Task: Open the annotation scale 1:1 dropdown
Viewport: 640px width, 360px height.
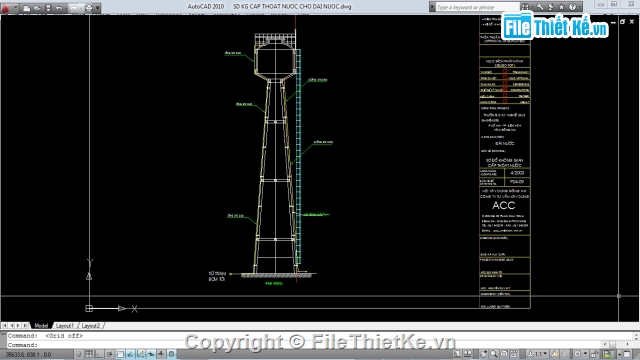Action: tap(540, 354)
